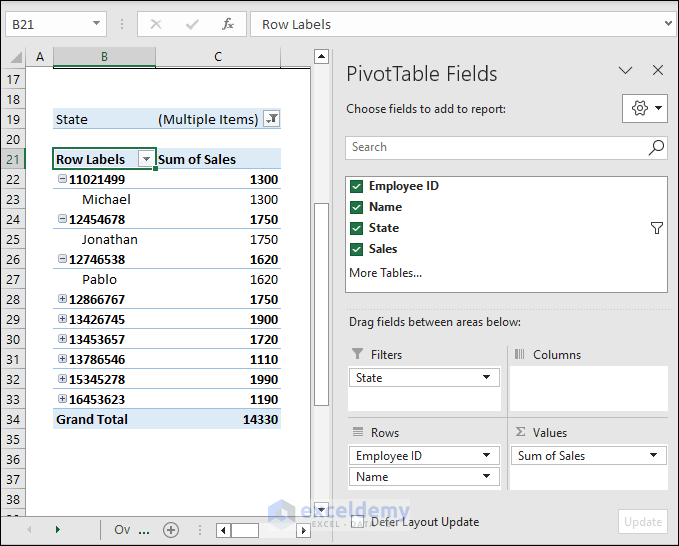Image resolution: width=679 pixels, height=546 pixels.
Task: Click horizontal scroll left arrow
Action: (x=223, y=530)
